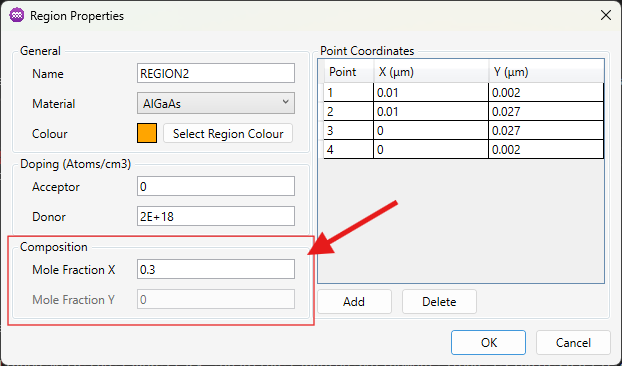Click the Y value 0.002 in row 4
The height and width of the screenshot is (366, 622).
546,149
